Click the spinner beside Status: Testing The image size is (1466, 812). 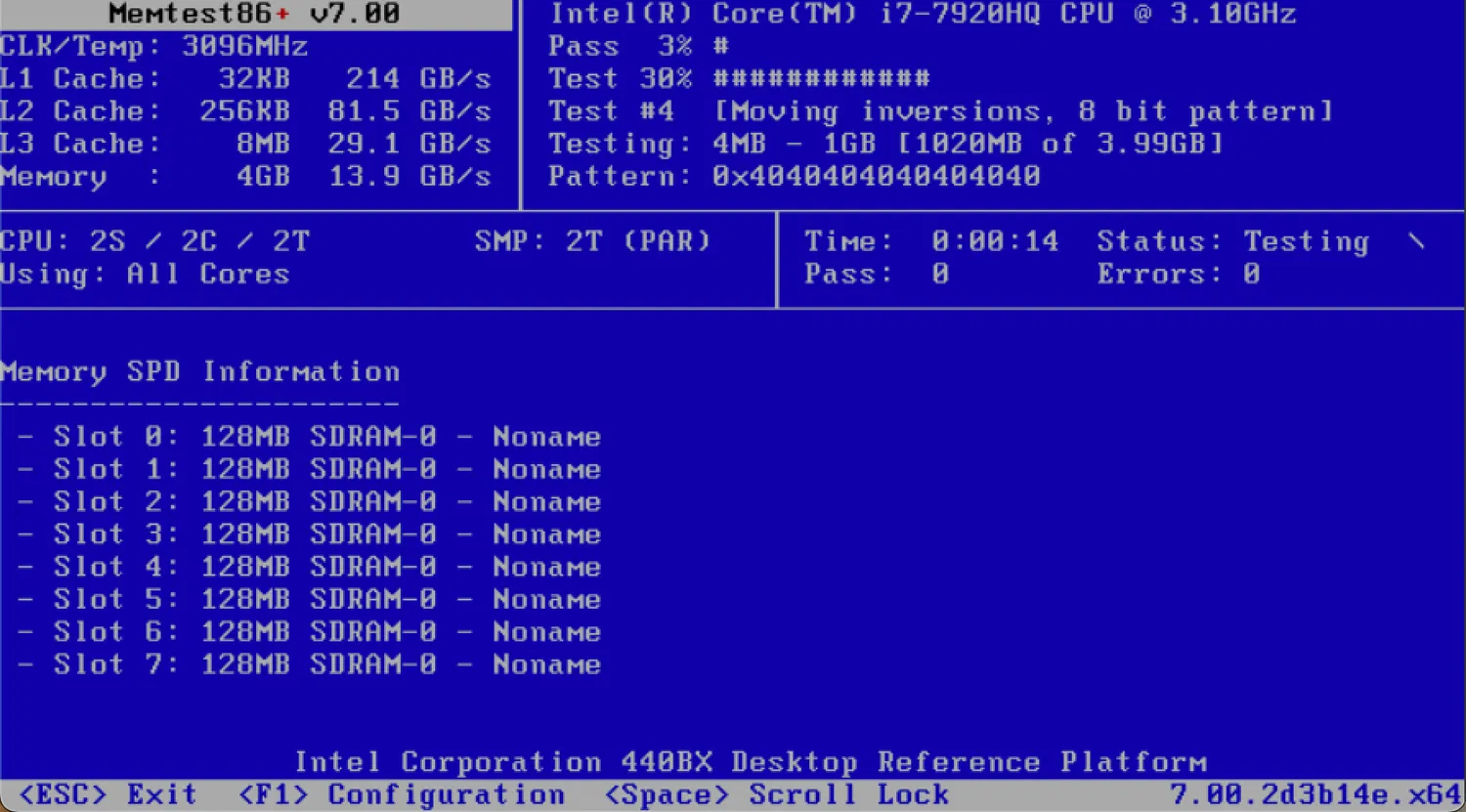pos(1416,241)
